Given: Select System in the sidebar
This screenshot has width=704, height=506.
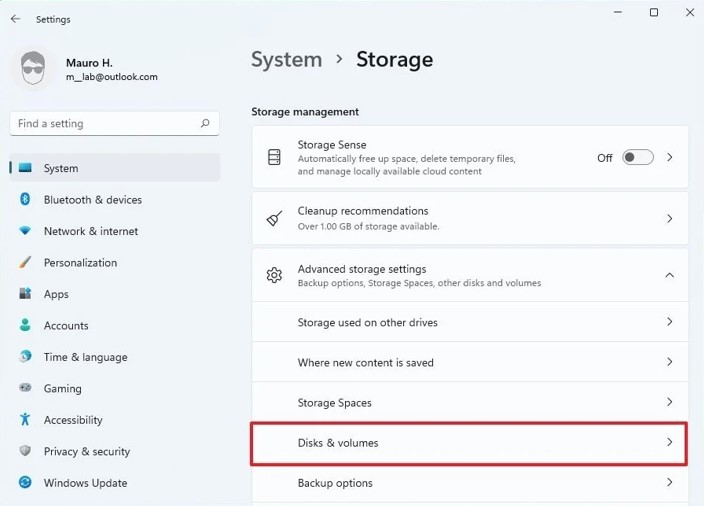Looking at the screenshot, I should pyautogui.click(x=114, y=168).
